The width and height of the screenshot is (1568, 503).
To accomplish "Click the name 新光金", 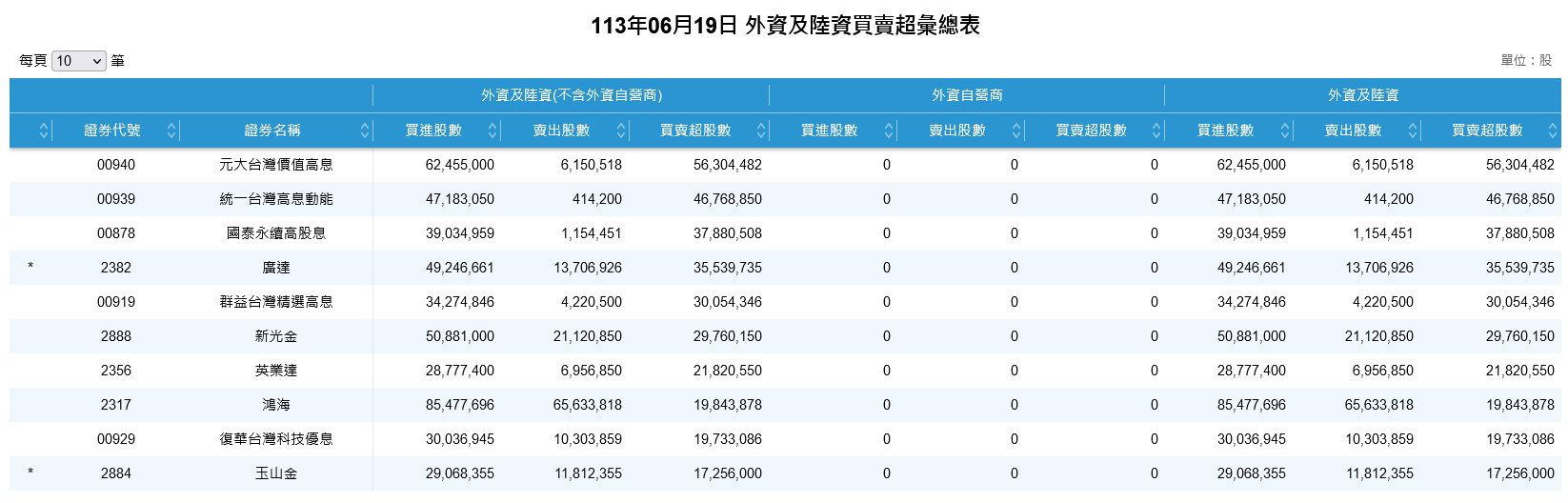I will (276, 336).
